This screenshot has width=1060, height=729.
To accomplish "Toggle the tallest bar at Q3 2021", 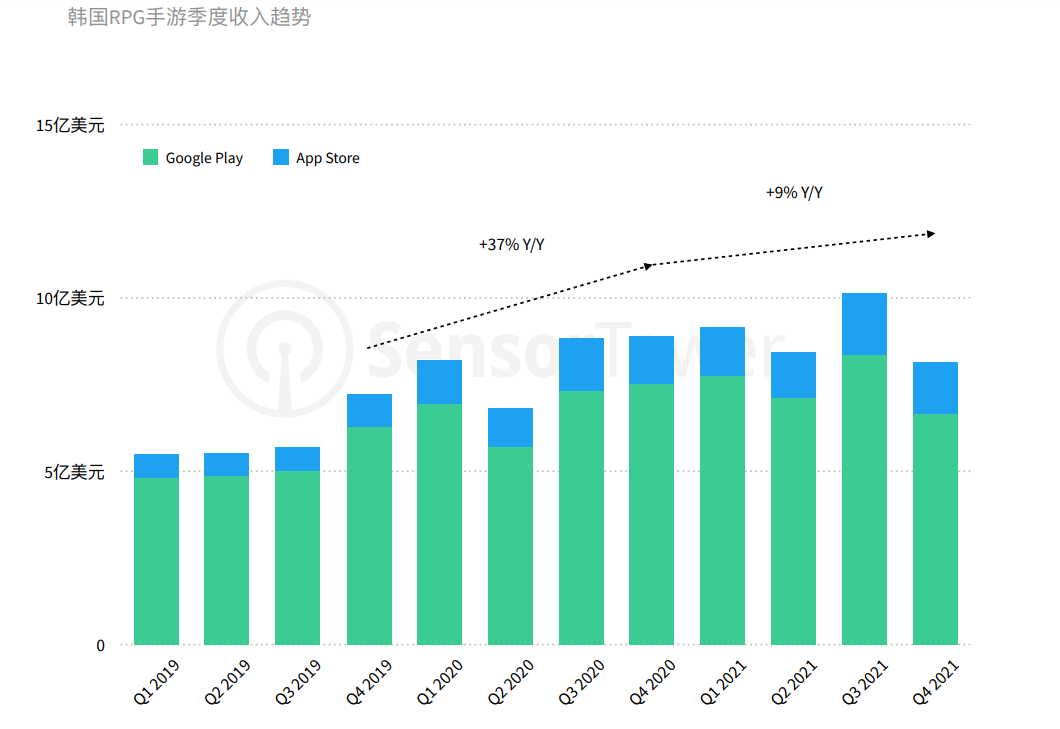I will tap(866, 470).
